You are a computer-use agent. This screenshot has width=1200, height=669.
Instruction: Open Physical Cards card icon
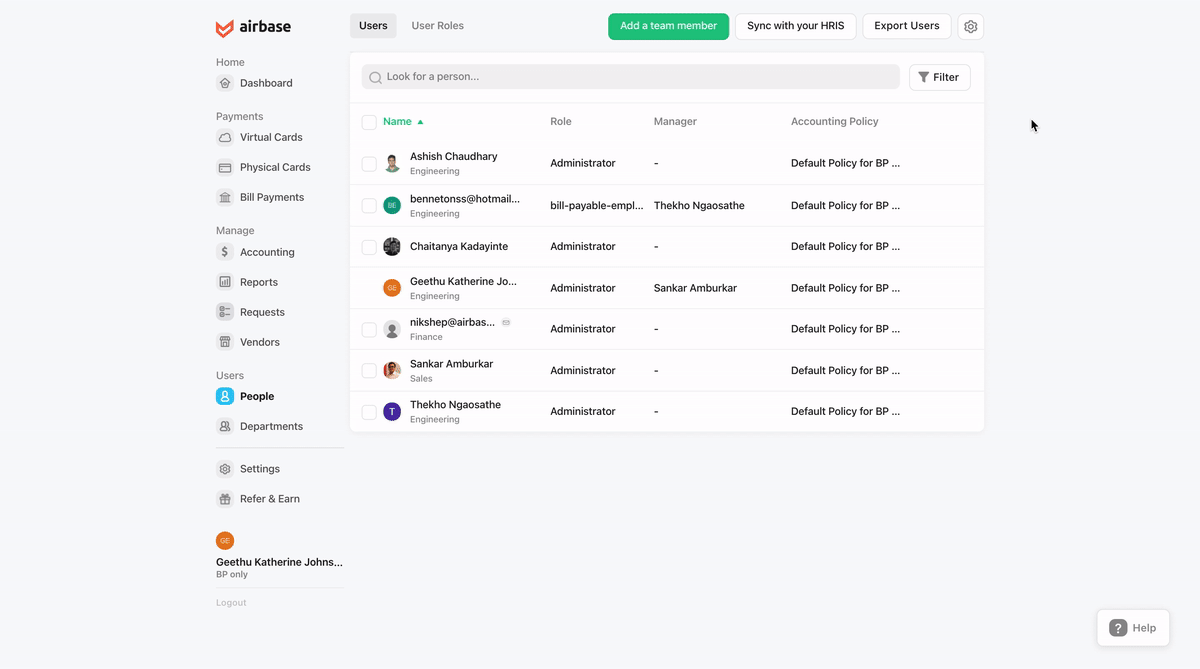click(225, 167)
